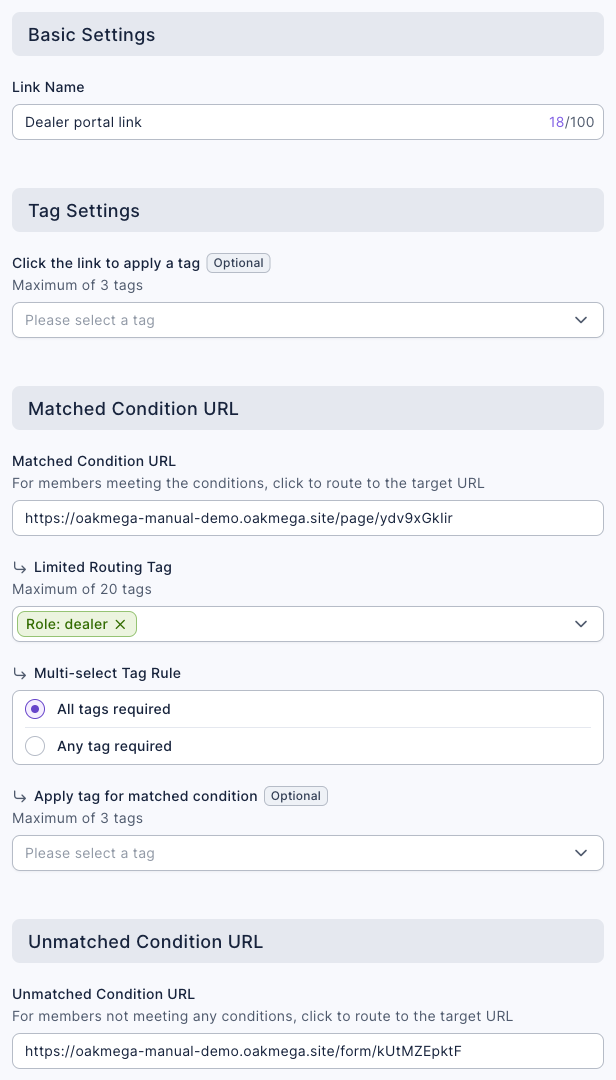Focus the Matched Condition URL input
This screenshot has height=1080, width=616.
pyautogui.click(x=308, y=518)
